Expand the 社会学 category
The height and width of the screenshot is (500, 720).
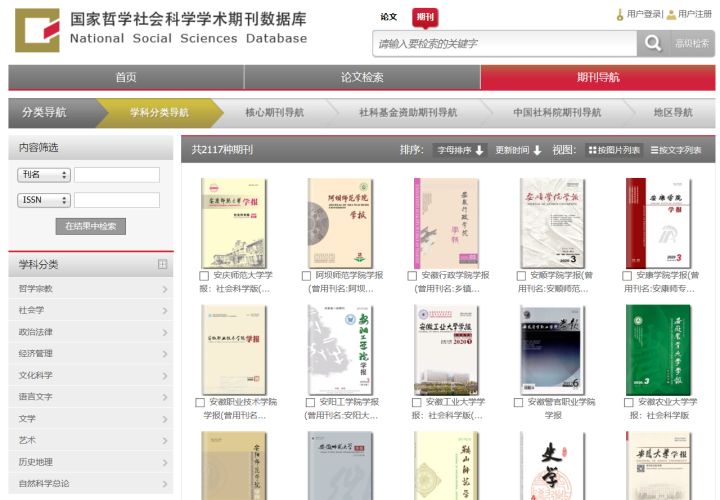(91, 310)
